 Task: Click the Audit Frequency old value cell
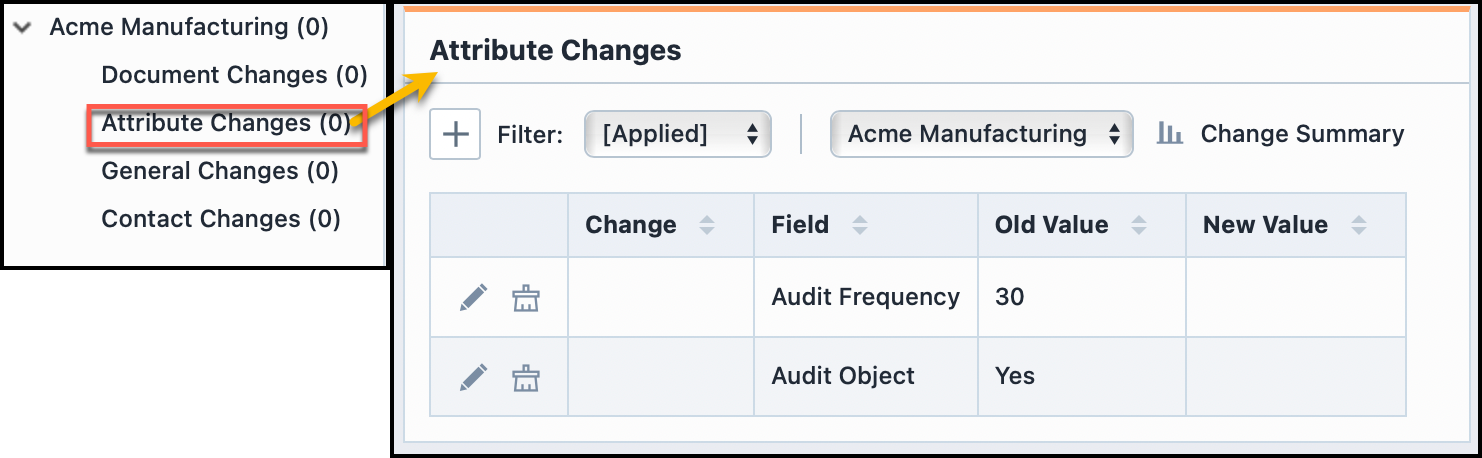tap(1081, 297)
